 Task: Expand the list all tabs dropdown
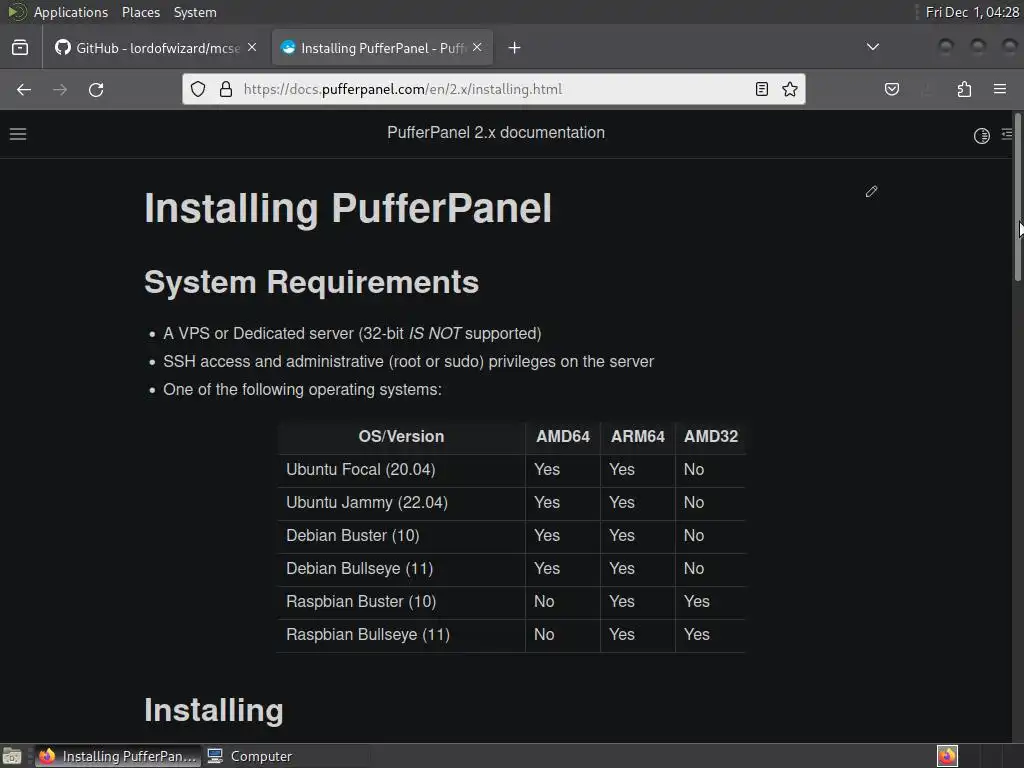point(872,47)
